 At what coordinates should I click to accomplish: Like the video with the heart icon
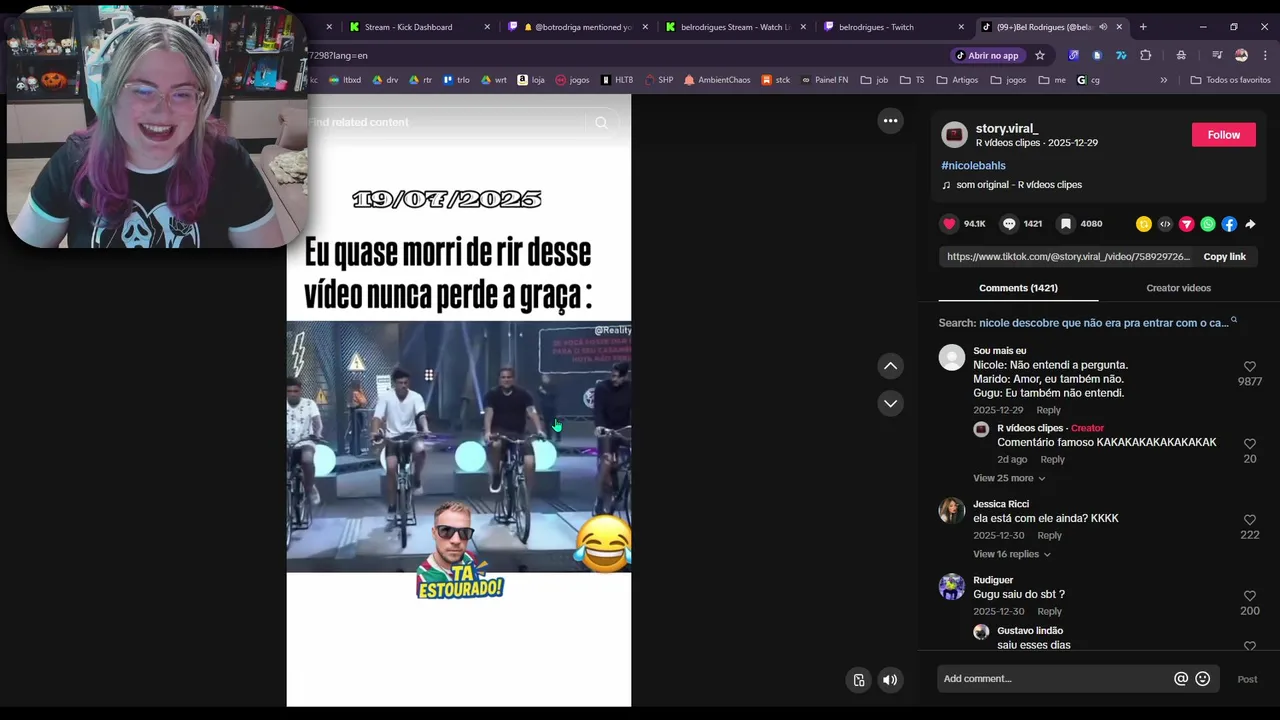point(950,224)
